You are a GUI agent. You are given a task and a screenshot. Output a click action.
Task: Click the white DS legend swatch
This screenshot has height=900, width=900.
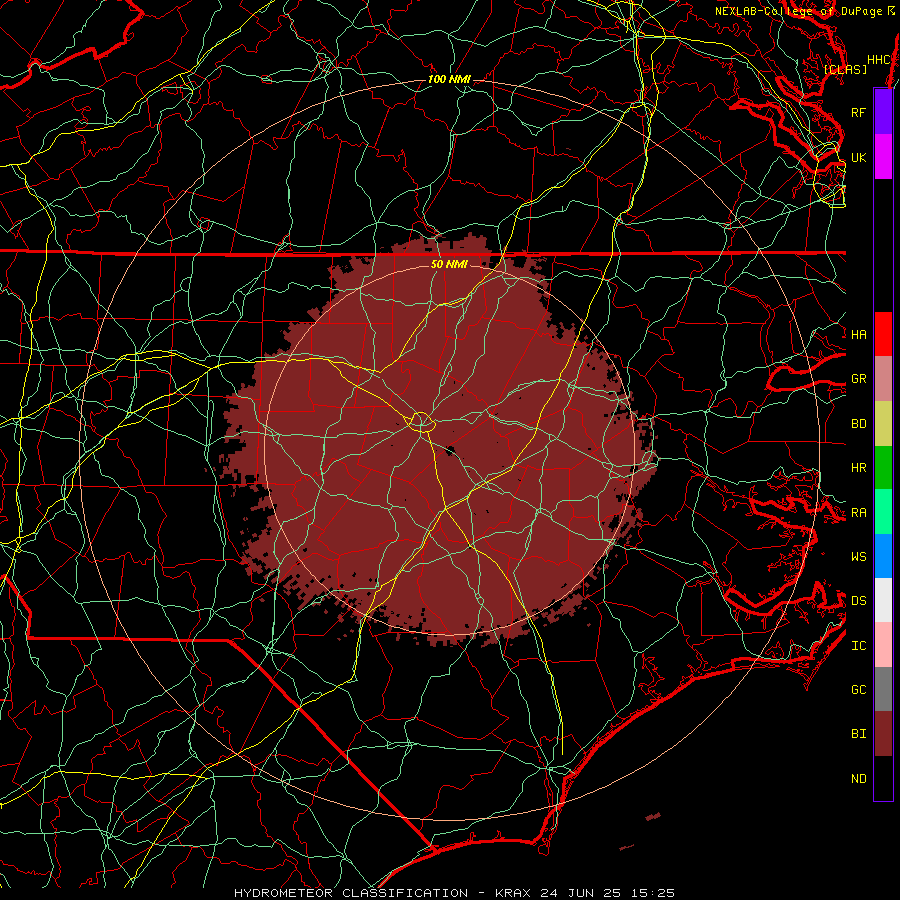coord(883,600)
